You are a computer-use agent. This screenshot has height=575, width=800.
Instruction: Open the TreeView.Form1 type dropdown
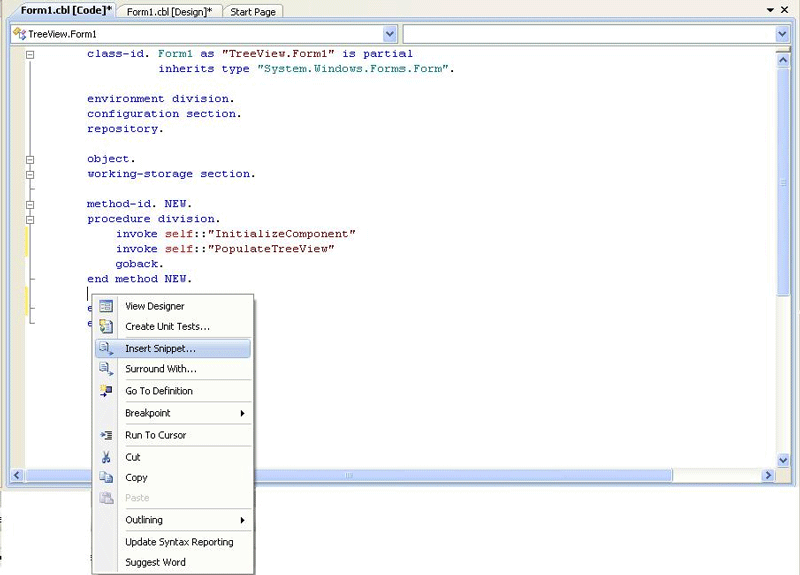(389, 34)
